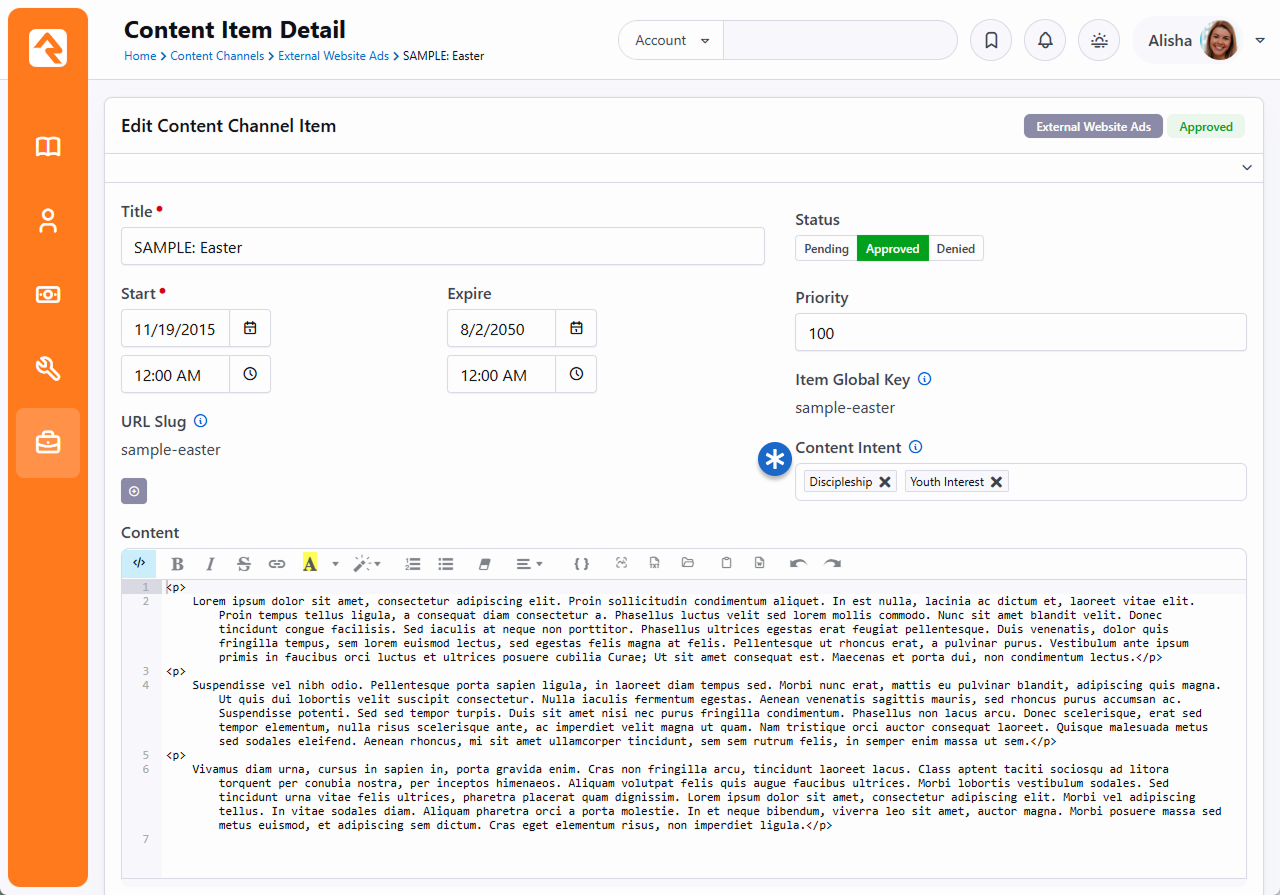Open the person section in the sidebar
This screenshot has height=895, width=1280.
[x=48, y=221]
